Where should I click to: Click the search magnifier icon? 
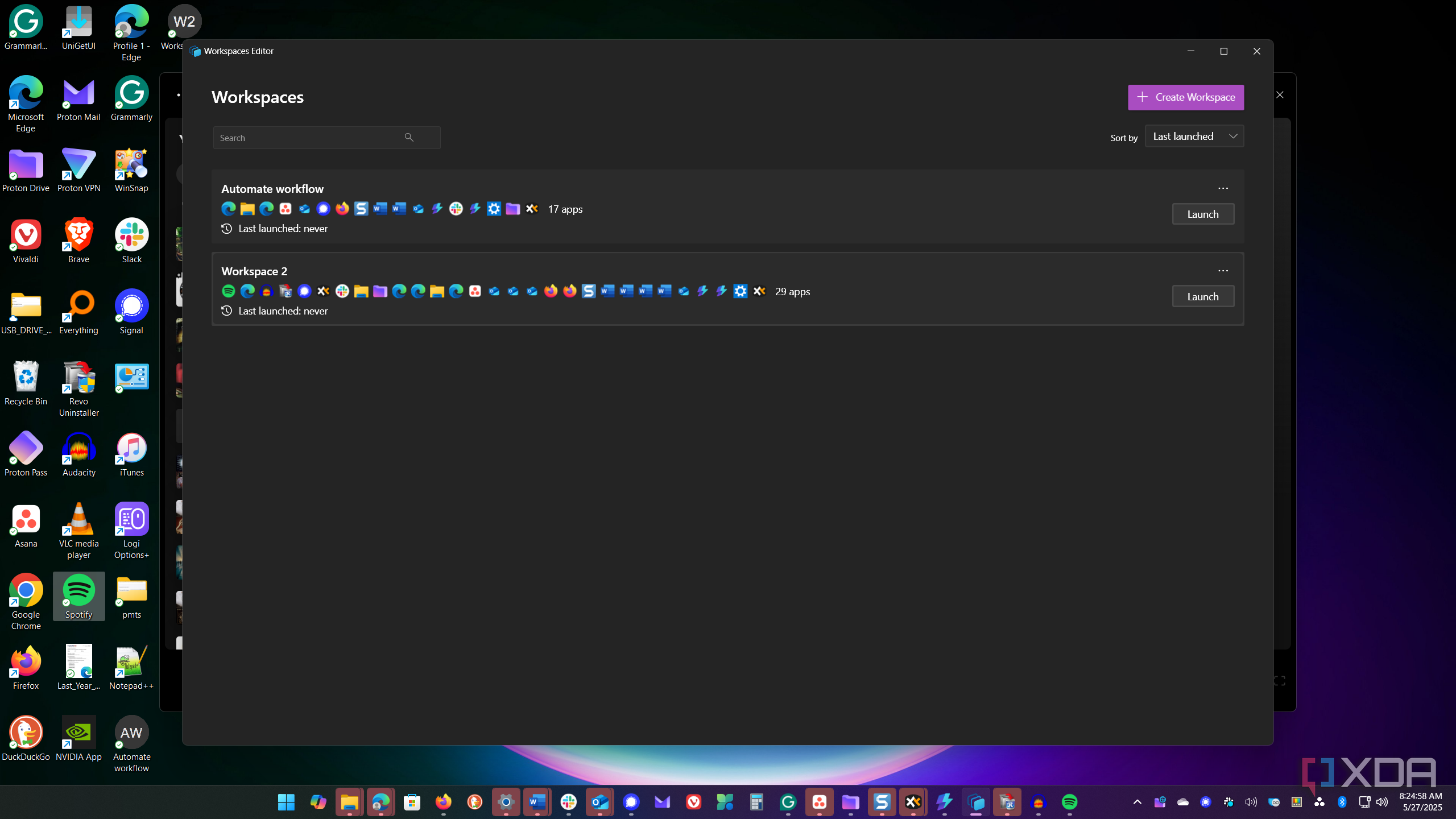[x=409, y=138]
